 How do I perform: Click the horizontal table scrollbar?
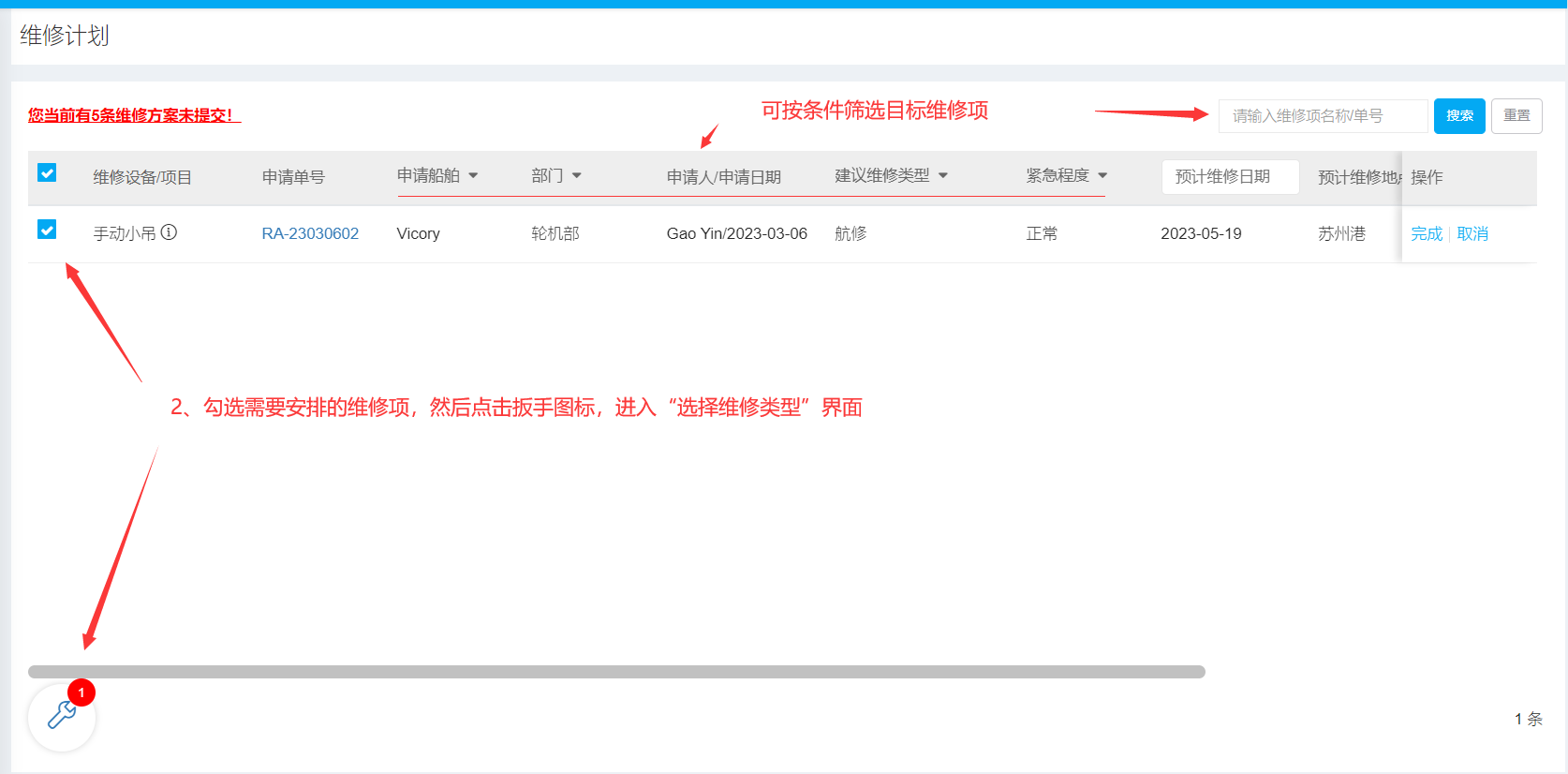coord(616,672)
